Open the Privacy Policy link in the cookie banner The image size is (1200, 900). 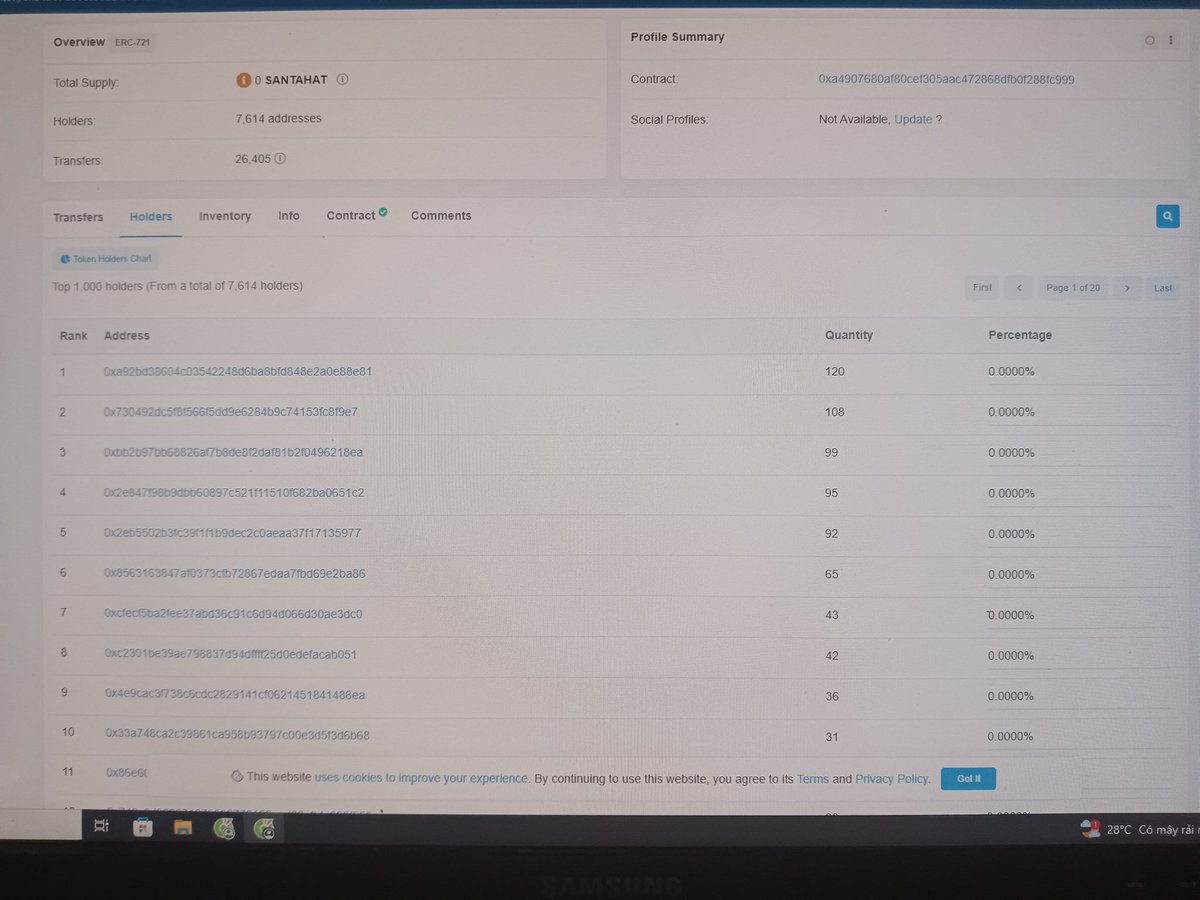pyautogui.click(x=892, y=778)
